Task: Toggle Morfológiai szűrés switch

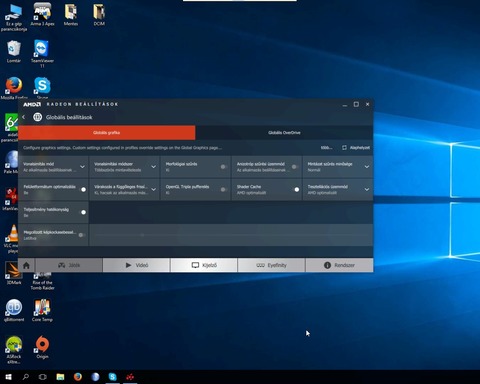Action: coord(224,167)
